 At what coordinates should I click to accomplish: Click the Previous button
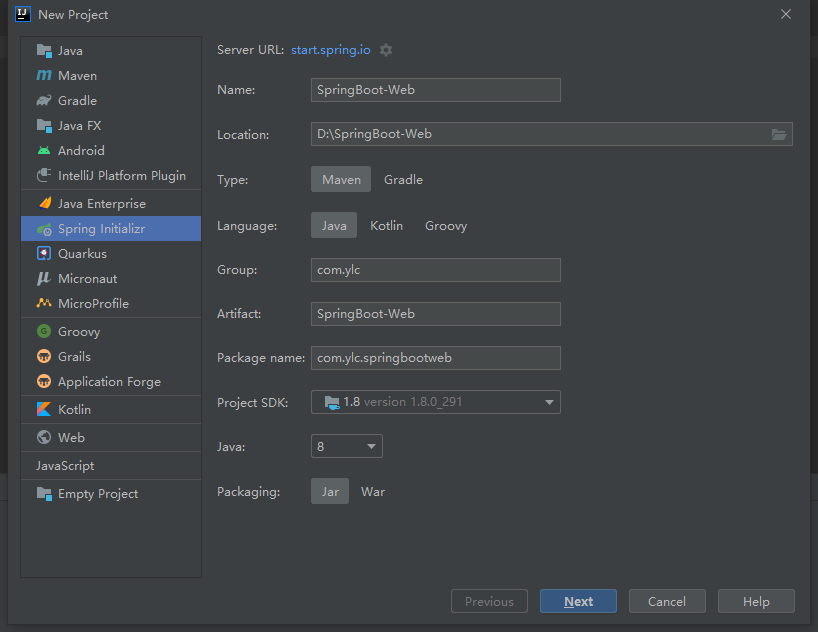pos(489,601)
